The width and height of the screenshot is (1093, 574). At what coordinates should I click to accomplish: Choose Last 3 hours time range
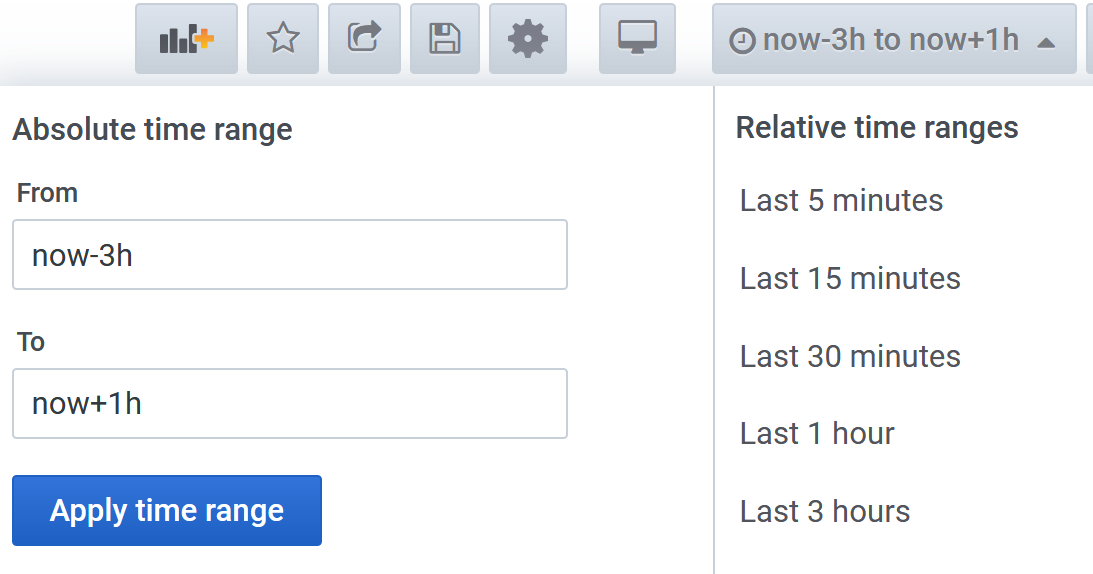825,512
